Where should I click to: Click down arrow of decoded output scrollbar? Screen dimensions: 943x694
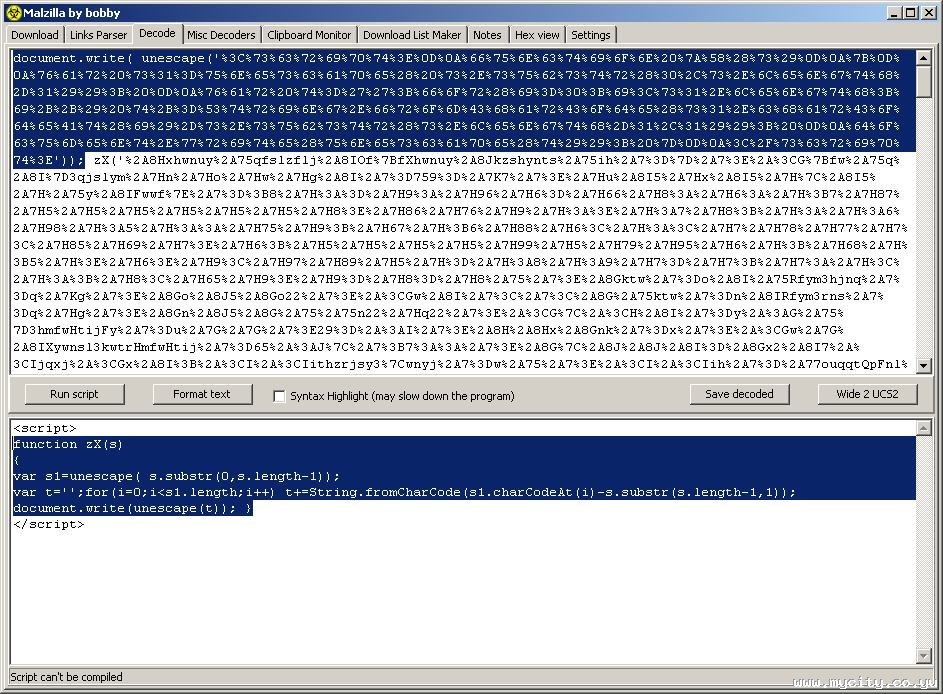click(924, 655)
